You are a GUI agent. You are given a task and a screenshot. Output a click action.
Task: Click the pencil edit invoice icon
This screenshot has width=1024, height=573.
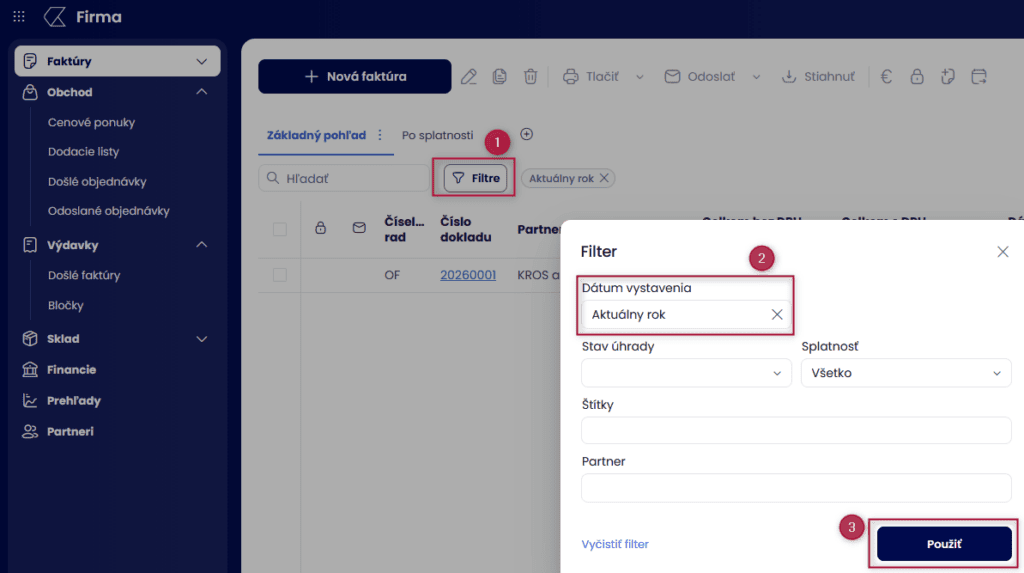[468, 77]
